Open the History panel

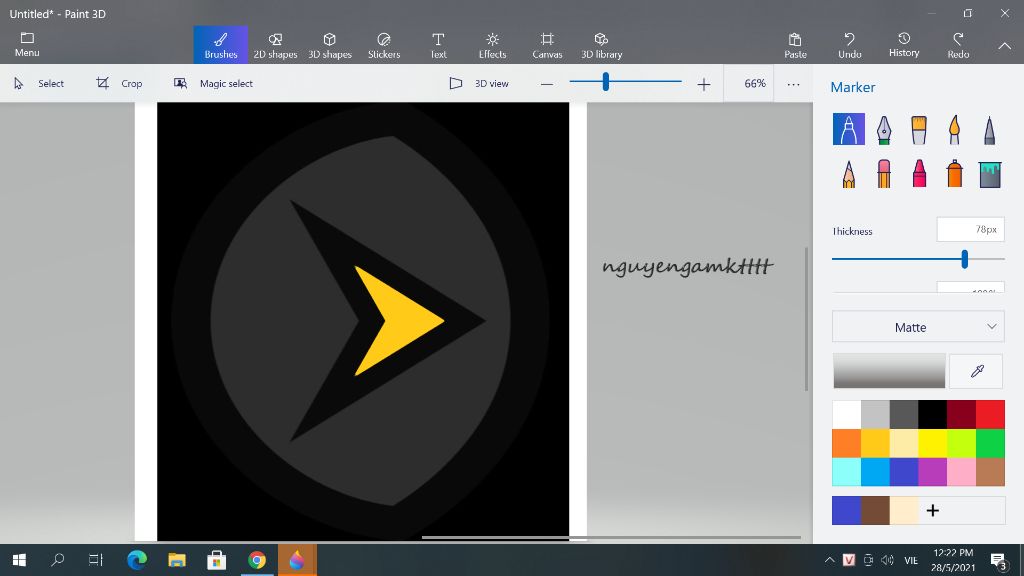904,45
